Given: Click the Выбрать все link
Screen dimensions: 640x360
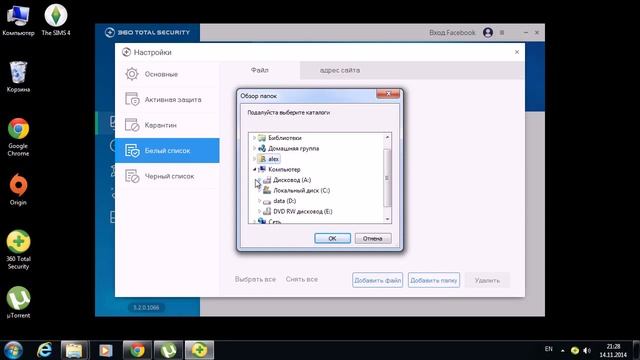Looking at the screenshot, I should coord(255,279).
